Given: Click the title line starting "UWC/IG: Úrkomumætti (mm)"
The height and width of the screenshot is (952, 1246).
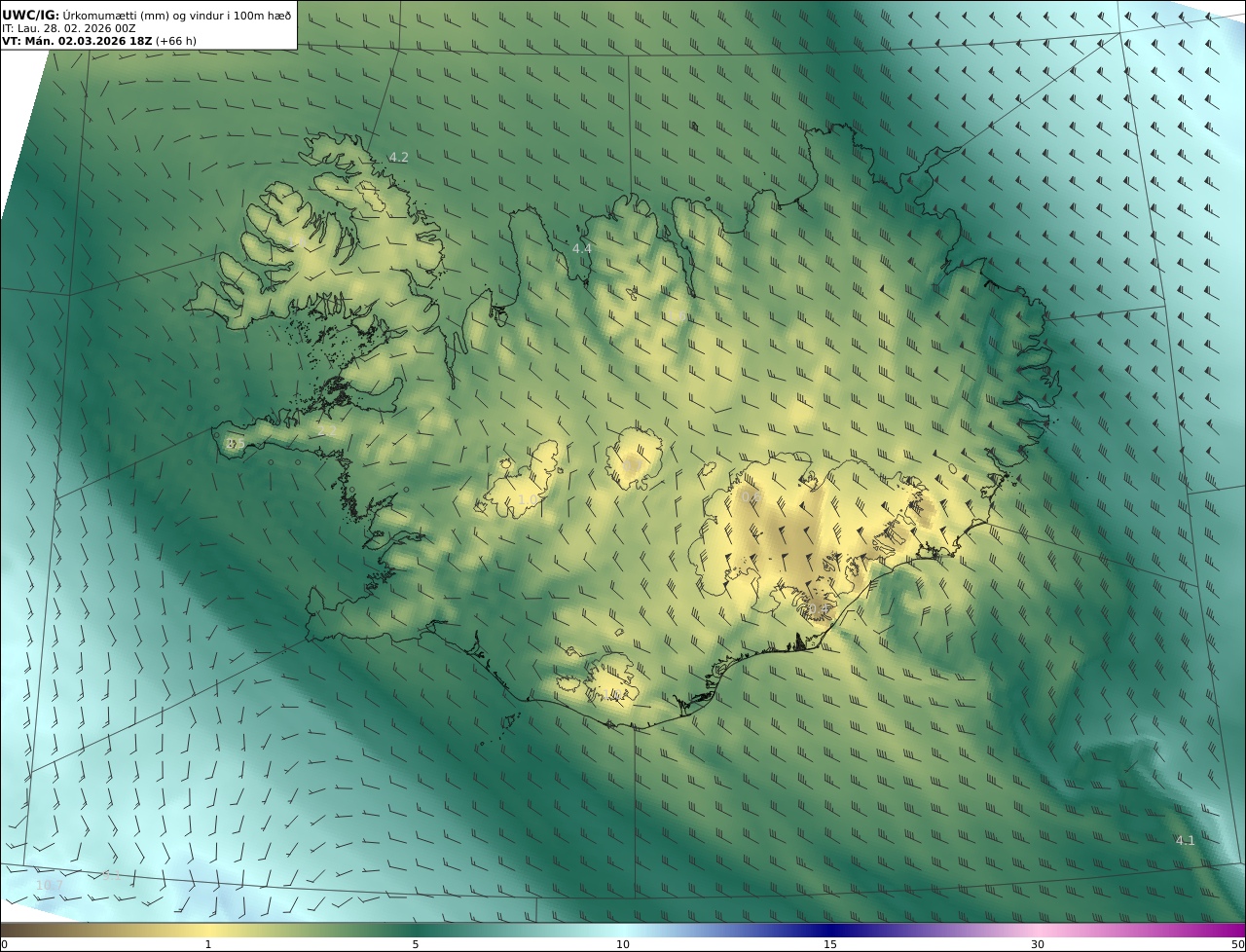Looking at the screenshot, I should click(x=147, y=15).
